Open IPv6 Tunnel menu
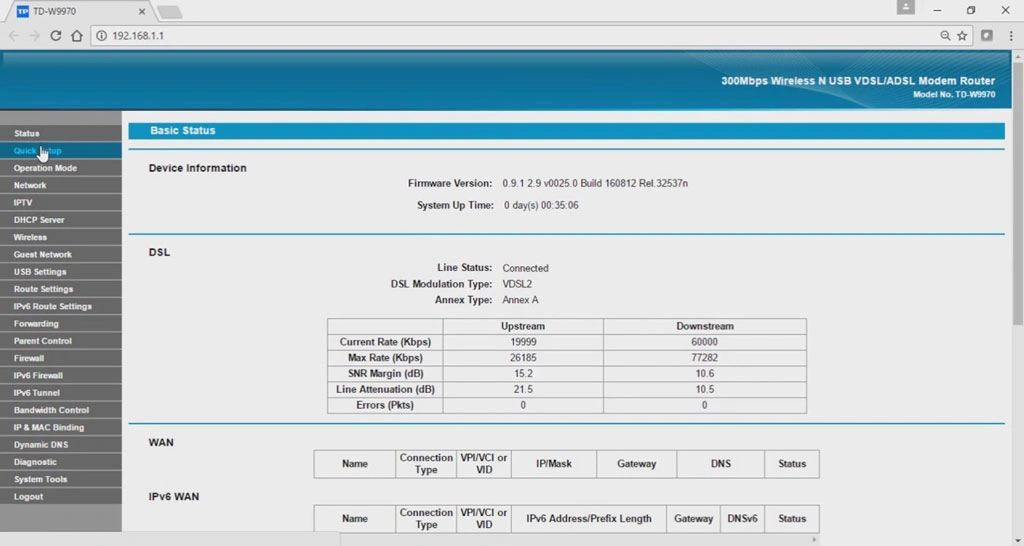This screenshot has width=1024, height=546. (x=61, y=393)
